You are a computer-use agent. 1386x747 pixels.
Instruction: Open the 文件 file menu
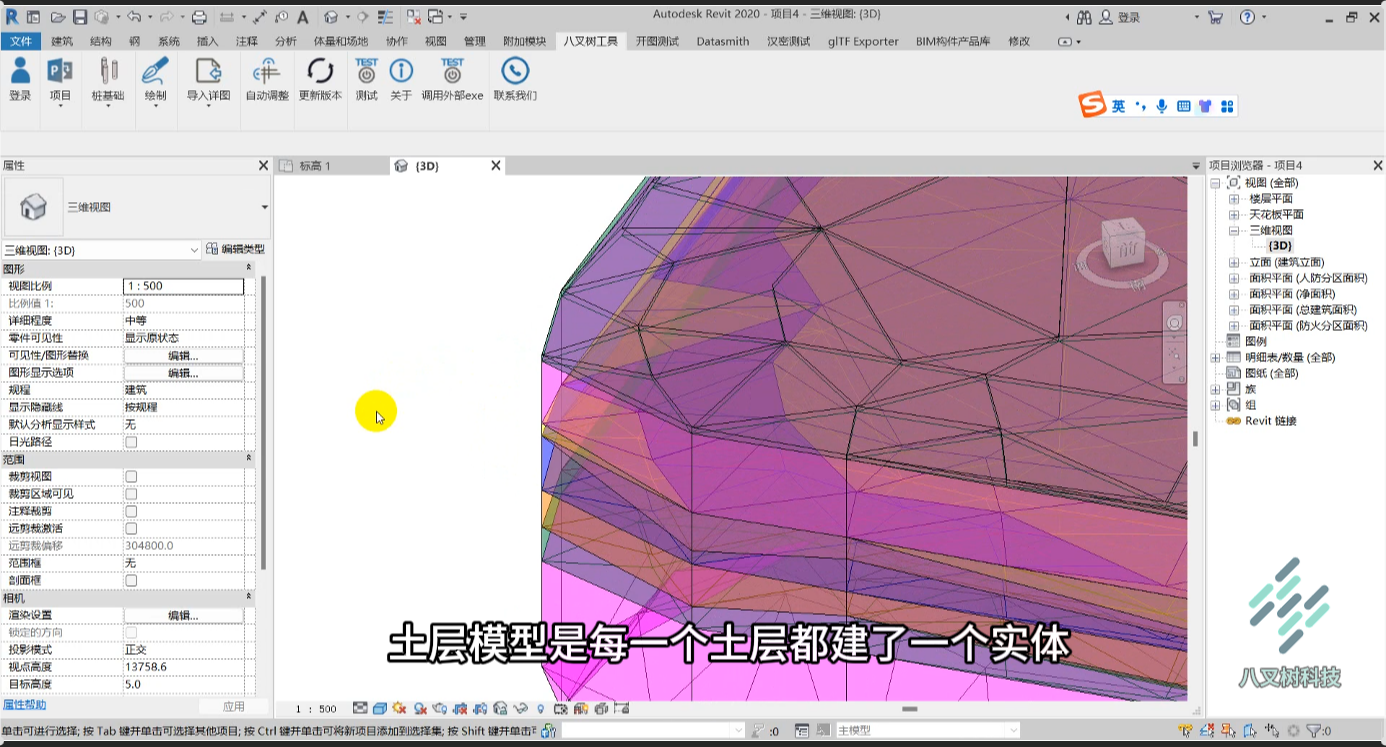coord(21,41)
